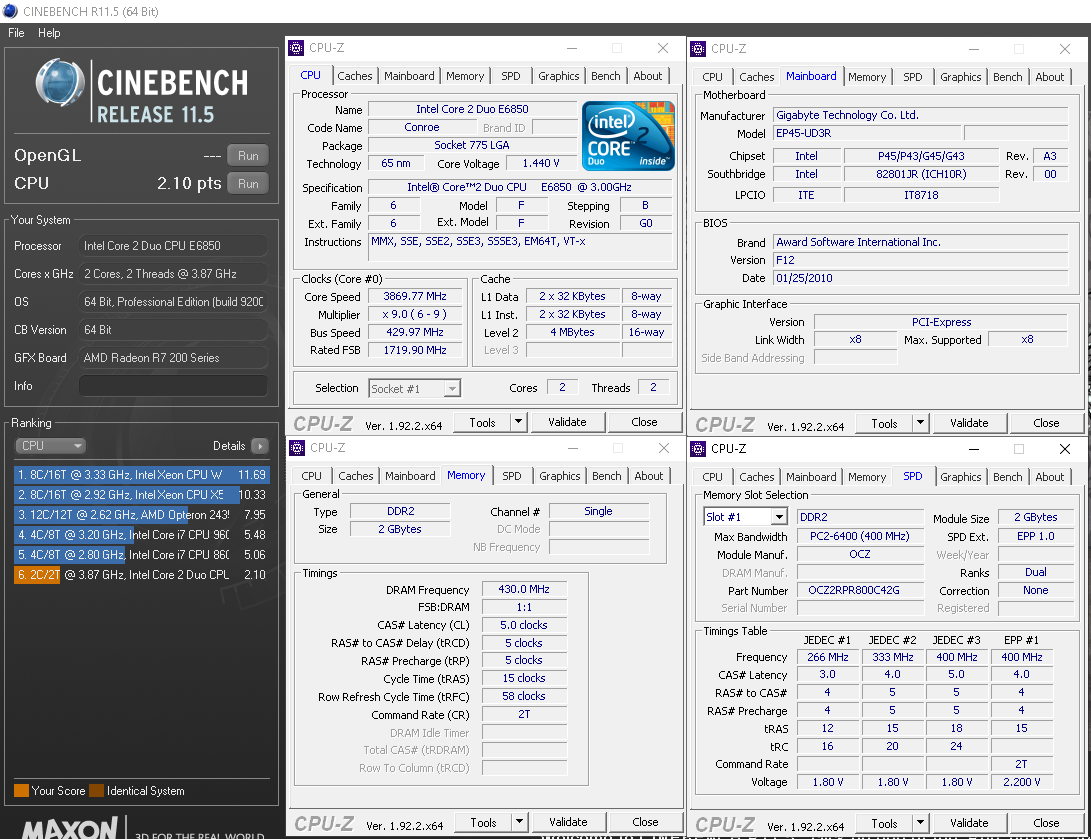Click CPU-Z icon in top-left CPU window title
This screenshot has height=839, width=1091.
click(x=296, y=48)
